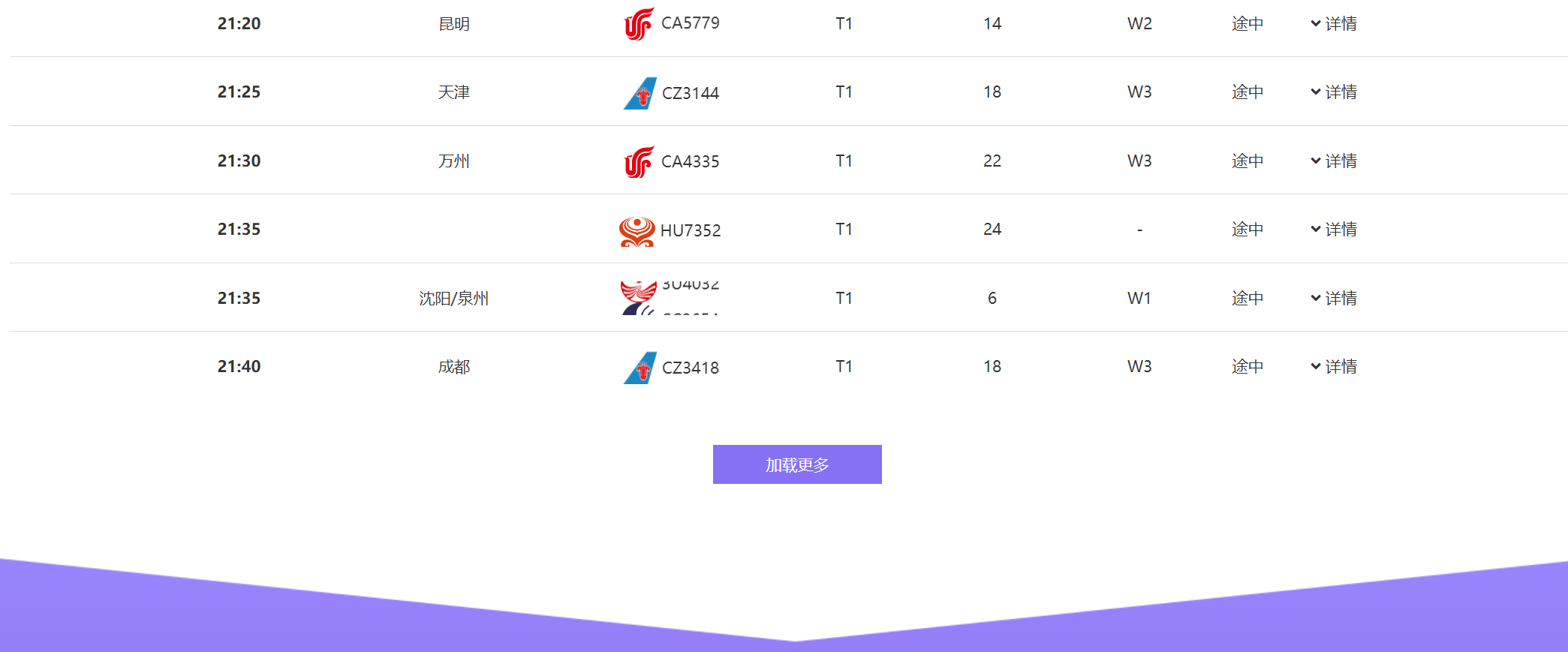Click the China Southern logo for CZ3418
The image size is (1568, 652).
[x=640, y=368]
